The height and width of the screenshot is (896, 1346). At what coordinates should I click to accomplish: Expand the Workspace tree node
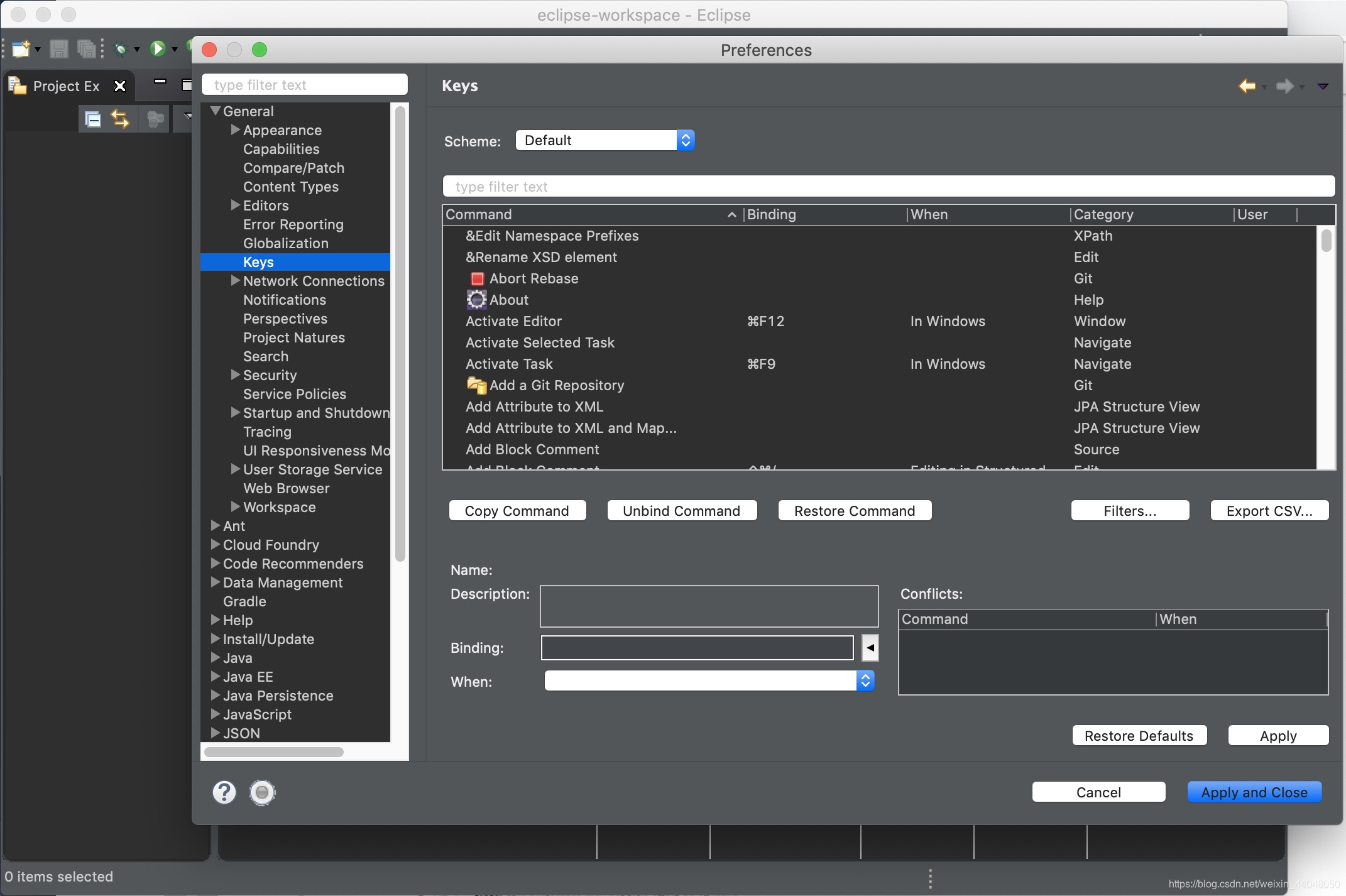pos(236,507)
